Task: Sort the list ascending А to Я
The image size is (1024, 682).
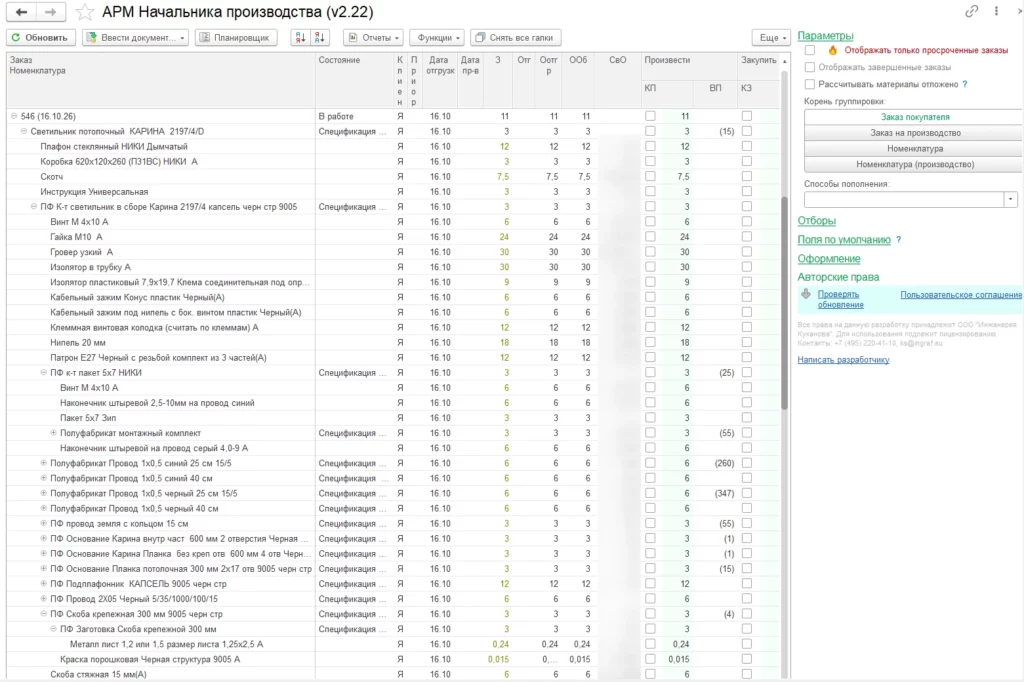Action: pyautogui.click(x=300, y=38)
